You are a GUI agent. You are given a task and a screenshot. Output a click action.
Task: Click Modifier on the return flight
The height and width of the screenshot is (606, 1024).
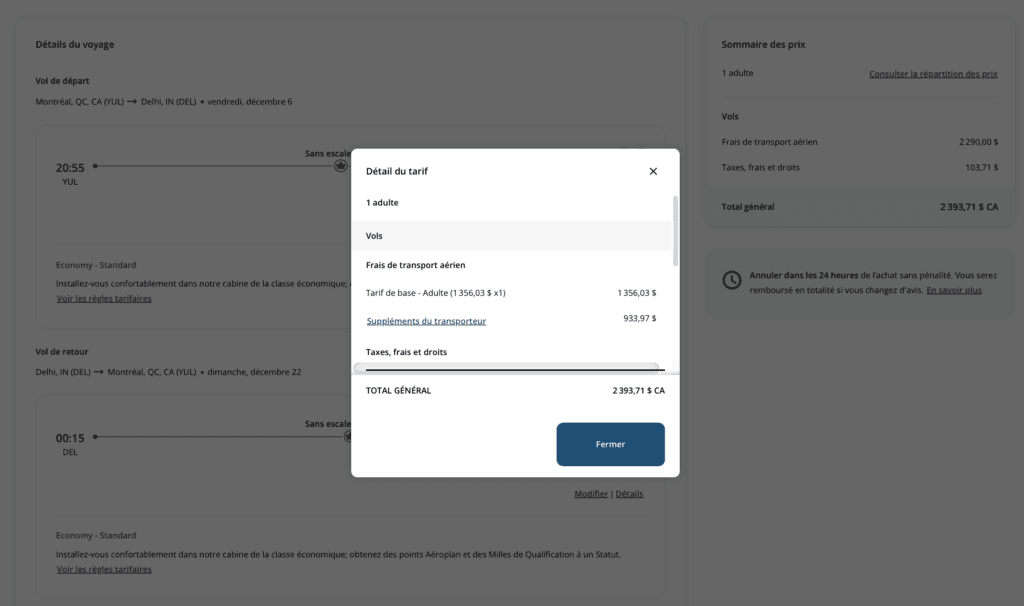pyautogui.click(x=591, y=494)
